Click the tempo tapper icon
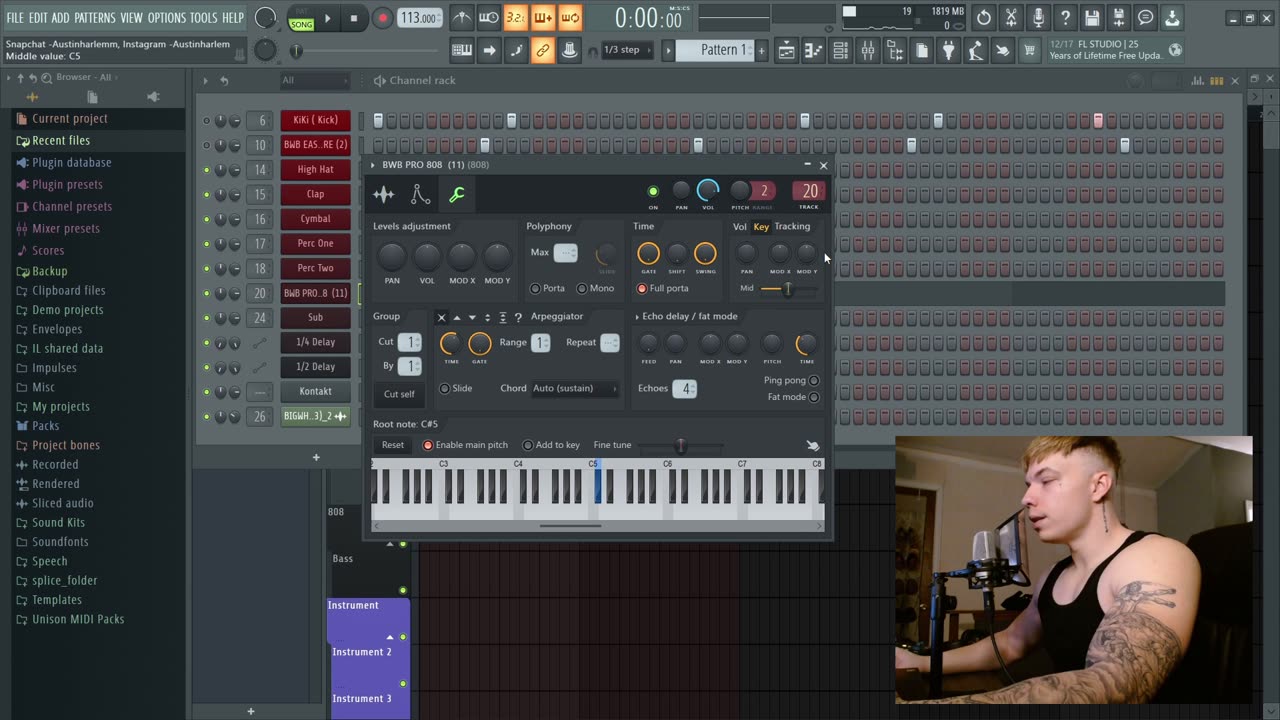 click(976, 50)
